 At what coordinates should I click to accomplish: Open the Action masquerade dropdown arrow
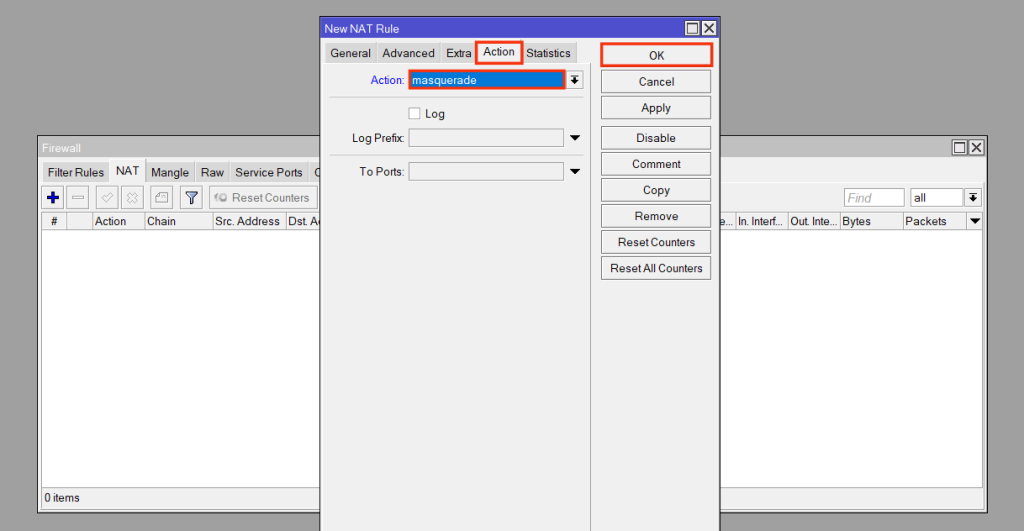(575, 80)
